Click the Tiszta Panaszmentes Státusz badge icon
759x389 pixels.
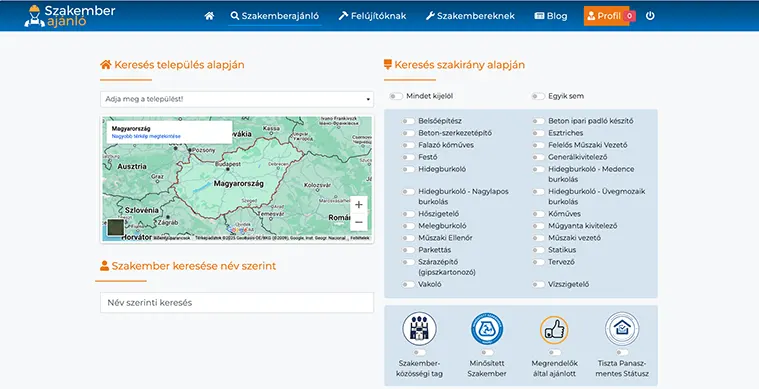click(622, 329)
